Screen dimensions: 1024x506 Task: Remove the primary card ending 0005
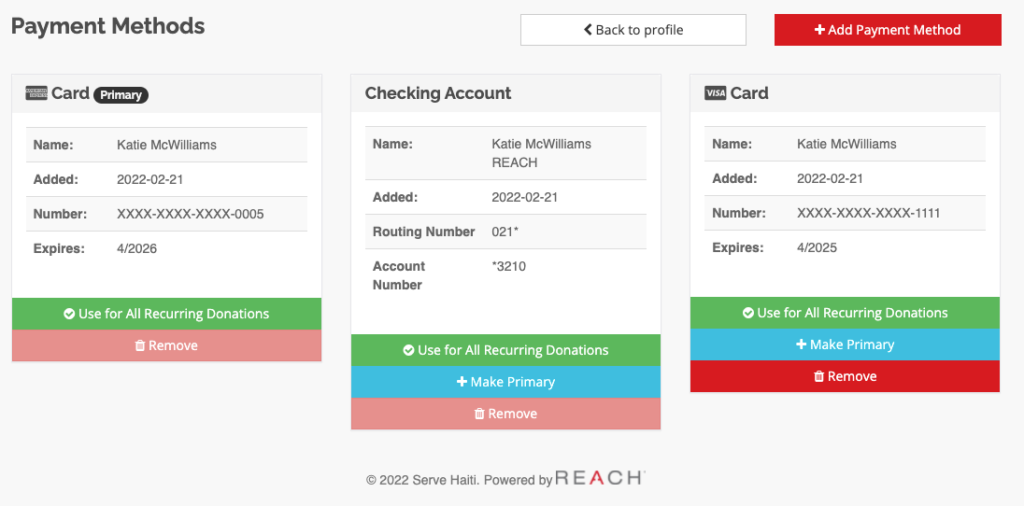click(167, 345)
